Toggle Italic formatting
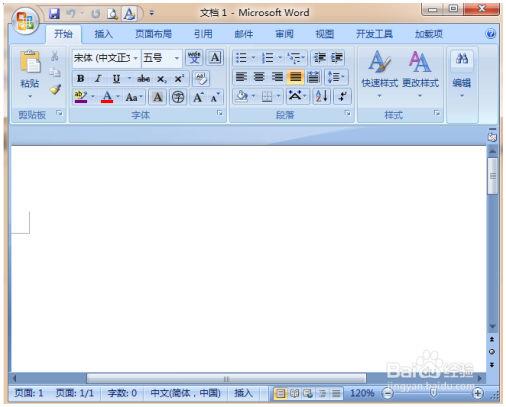The width and height of the screenshot is (506, 407). (98, 79)
